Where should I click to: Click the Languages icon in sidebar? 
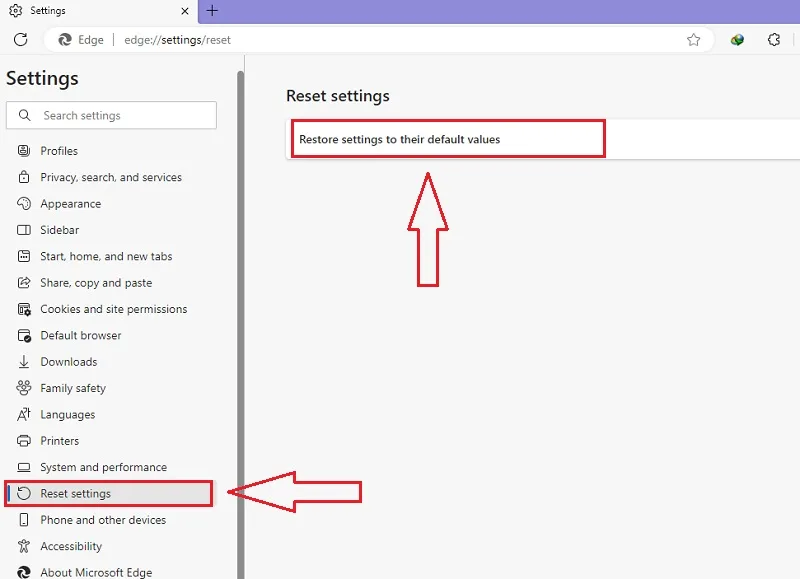23,414
